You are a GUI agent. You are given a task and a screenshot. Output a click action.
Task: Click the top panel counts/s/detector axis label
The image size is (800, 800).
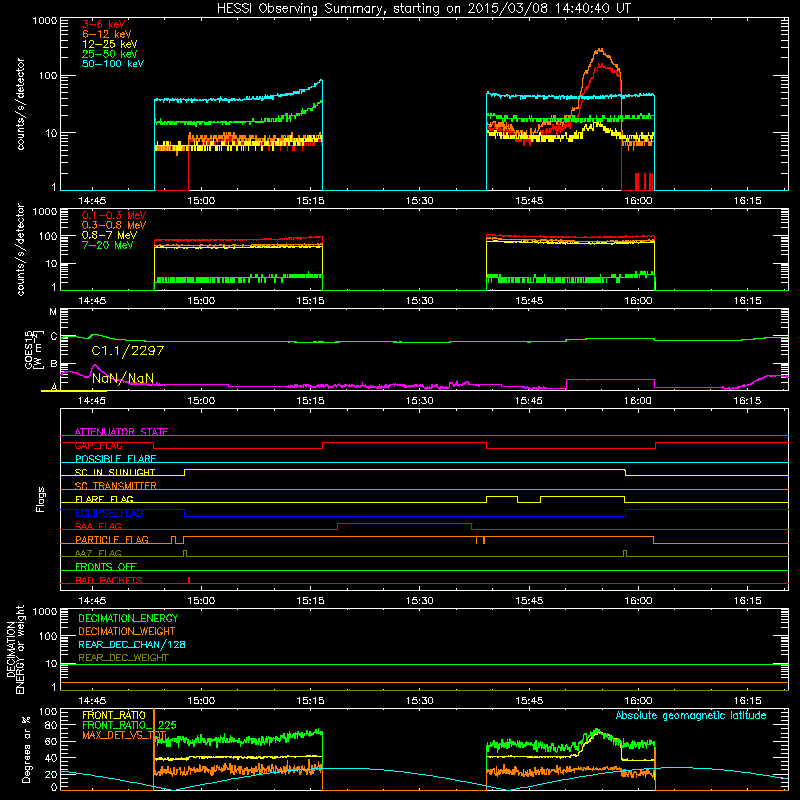[20, 104]
